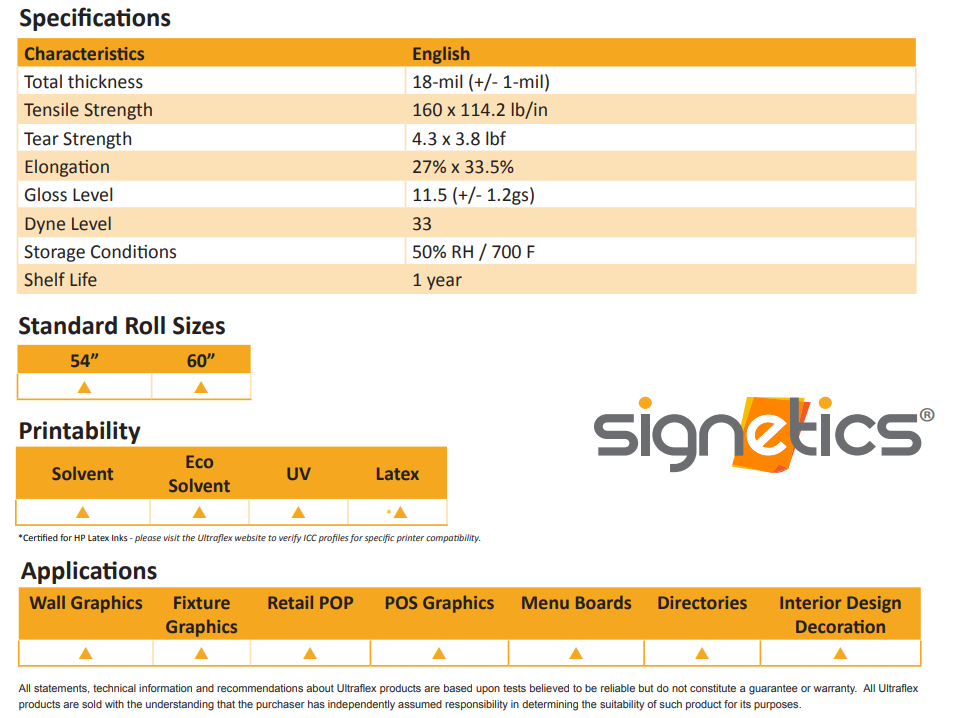Click the "Shelf Life" row label
The width and height of the screenshot is (973, 718).
click(61, 280)
